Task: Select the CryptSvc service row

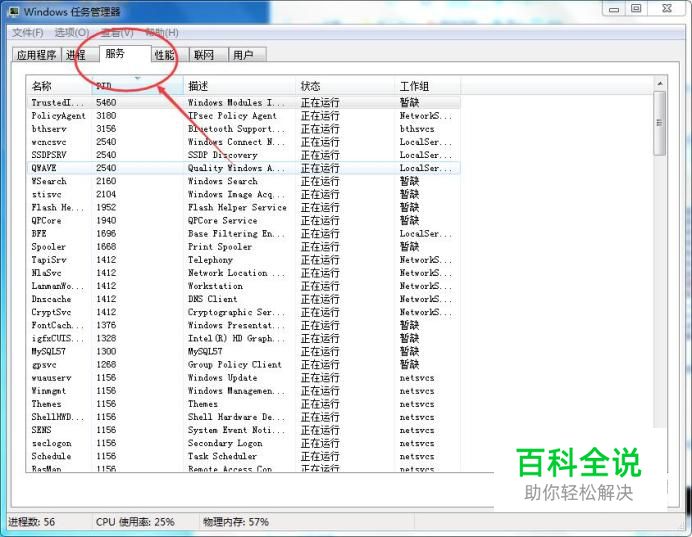Action: 243,312
